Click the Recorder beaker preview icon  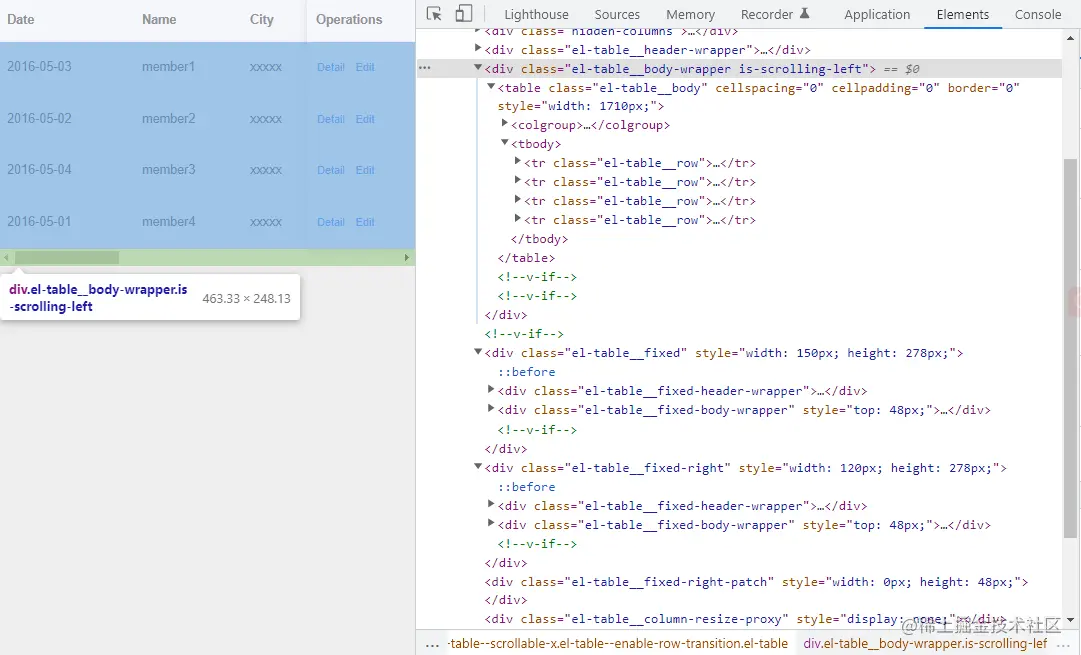(805, 13)
